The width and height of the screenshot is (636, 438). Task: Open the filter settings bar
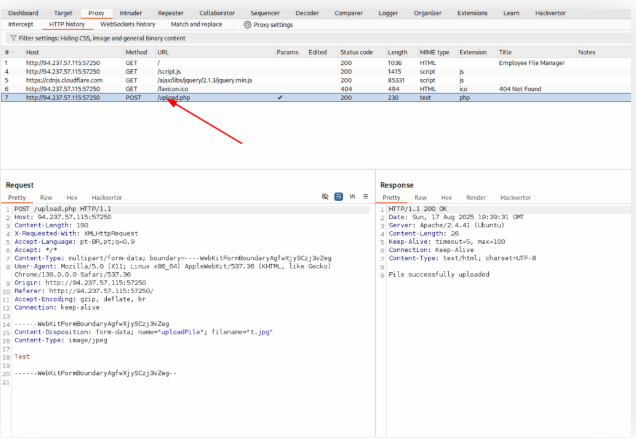[x=100, y=37]
